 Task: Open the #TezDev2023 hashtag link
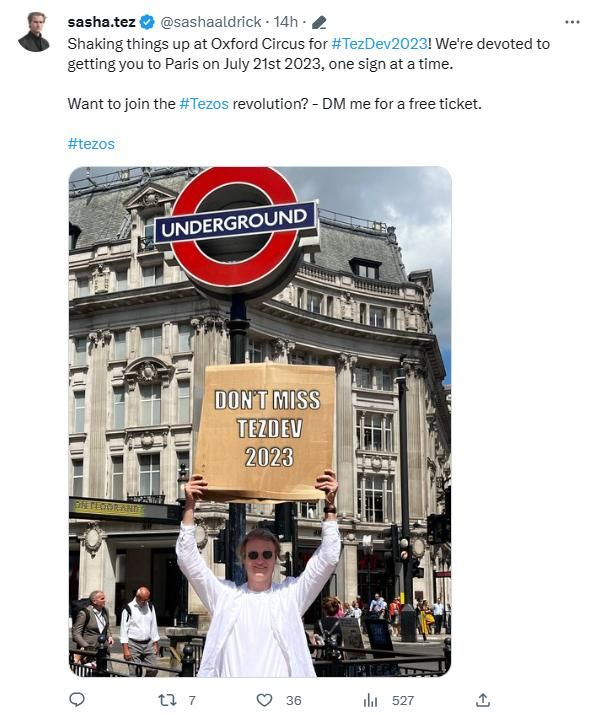click(379, 44)
